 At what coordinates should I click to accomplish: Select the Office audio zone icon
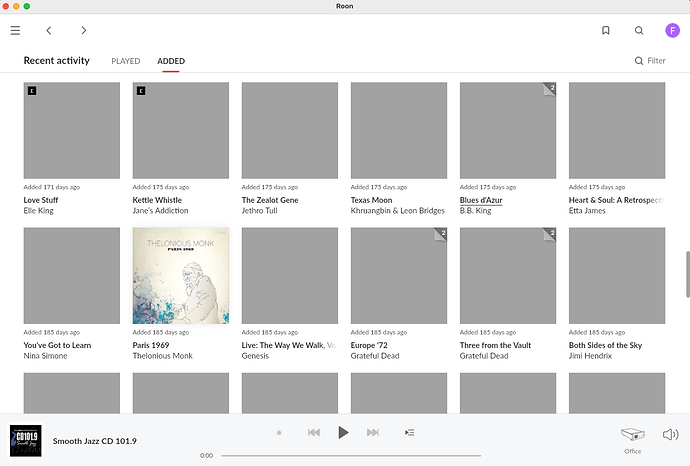[x=632, y=434]
